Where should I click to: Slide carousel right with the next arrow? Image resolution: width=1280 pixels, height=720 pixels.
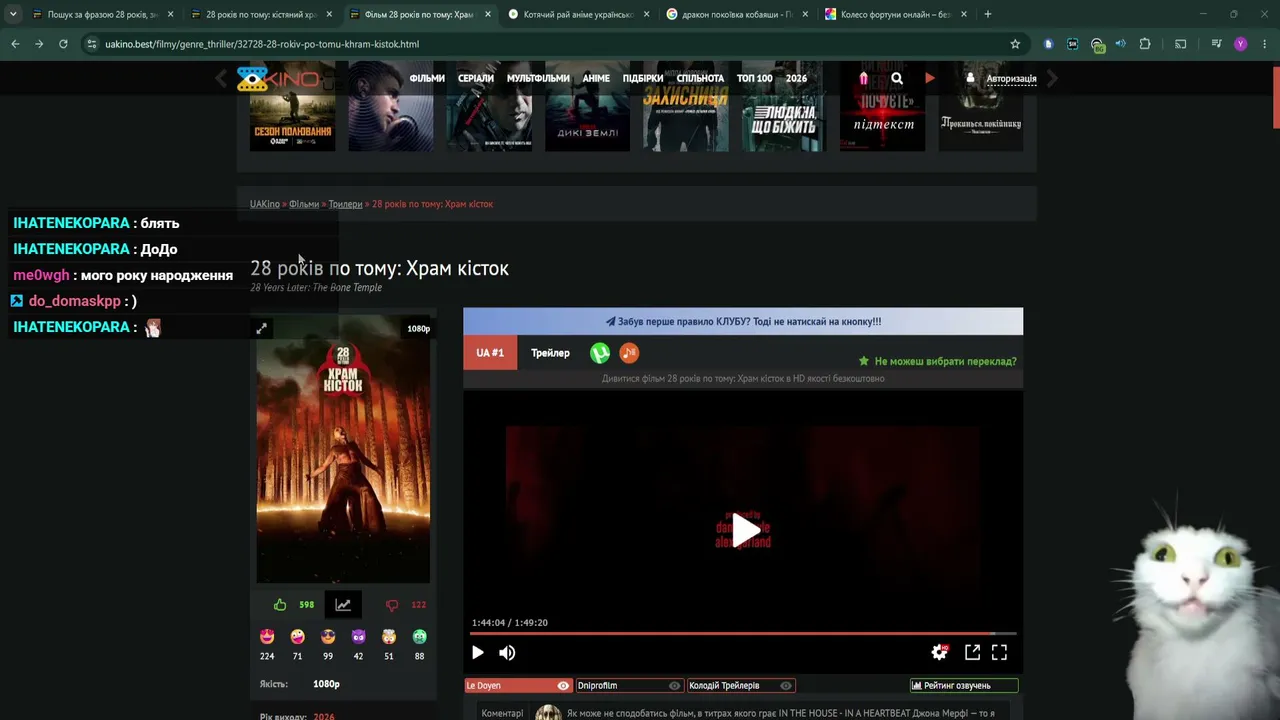click(1051, 78)
